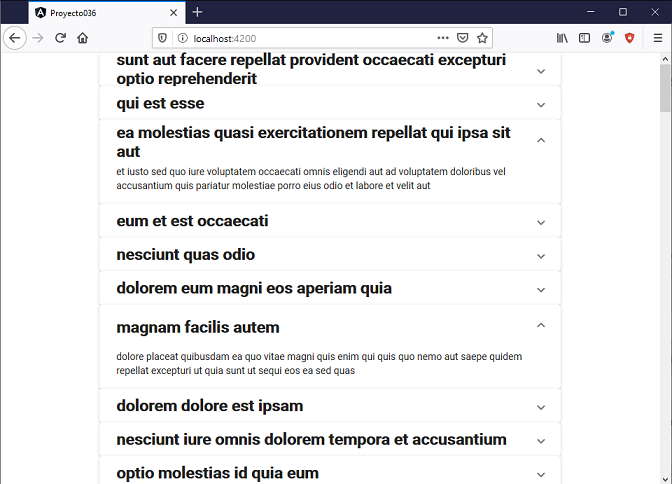672x484 pixels.
Task: Go to the Firefox Home page icon
Action: [82, 38]
